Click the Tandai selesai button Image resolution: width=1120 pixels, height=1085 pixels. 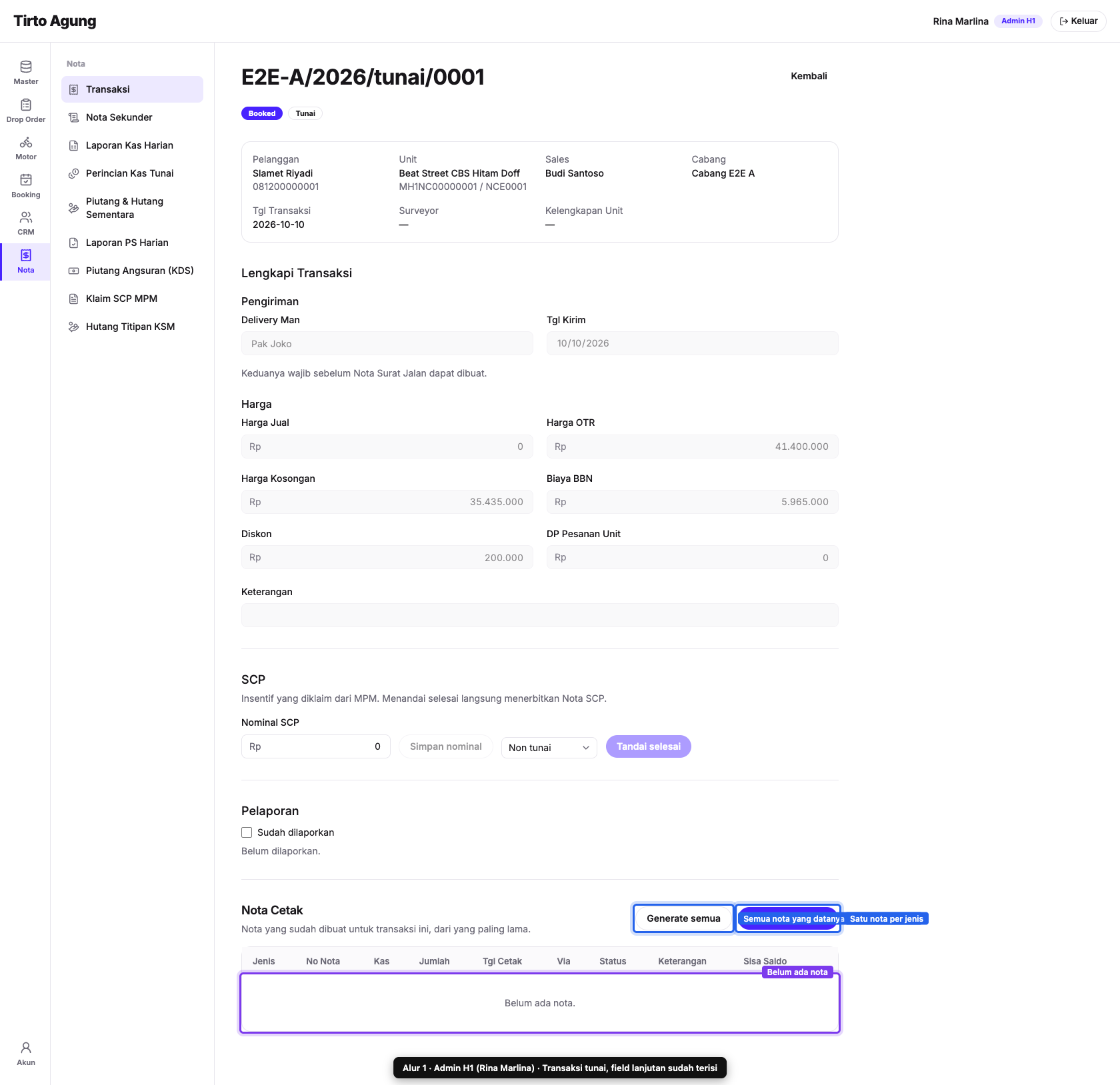[x=648, y=746]
